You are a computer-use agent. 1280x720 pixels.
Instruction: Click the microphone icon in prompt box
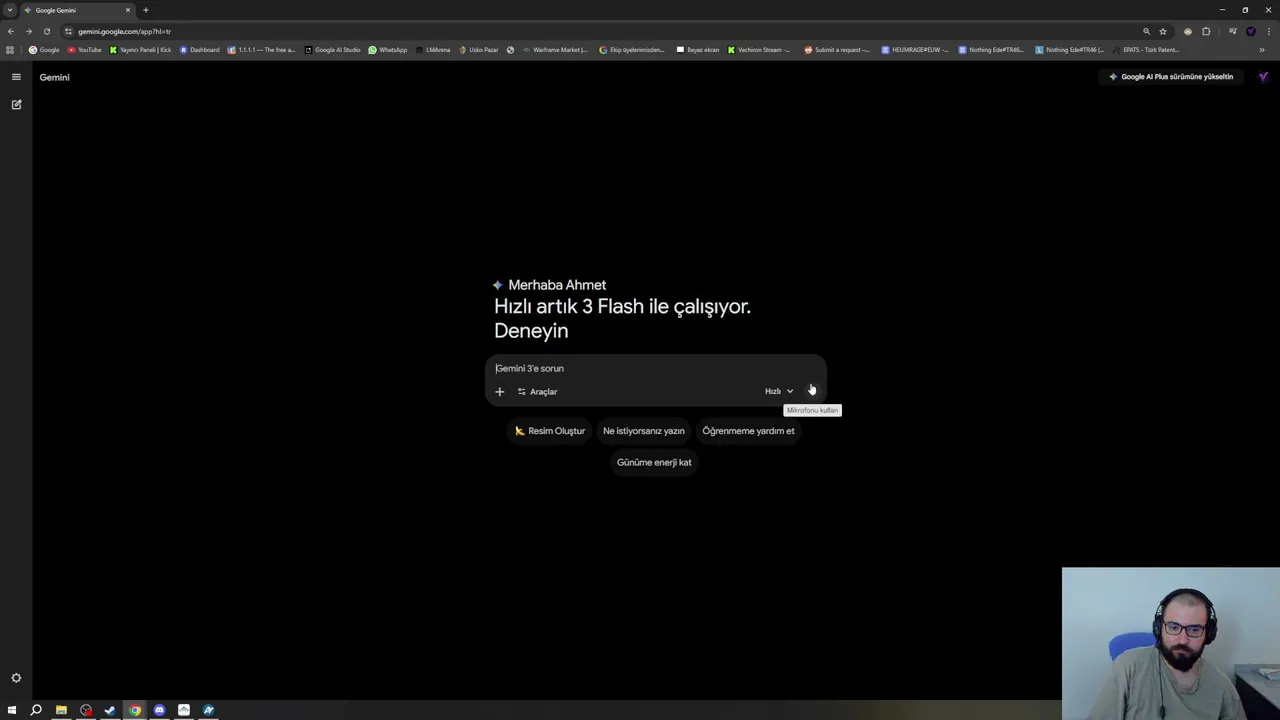[x=811, y=391]
